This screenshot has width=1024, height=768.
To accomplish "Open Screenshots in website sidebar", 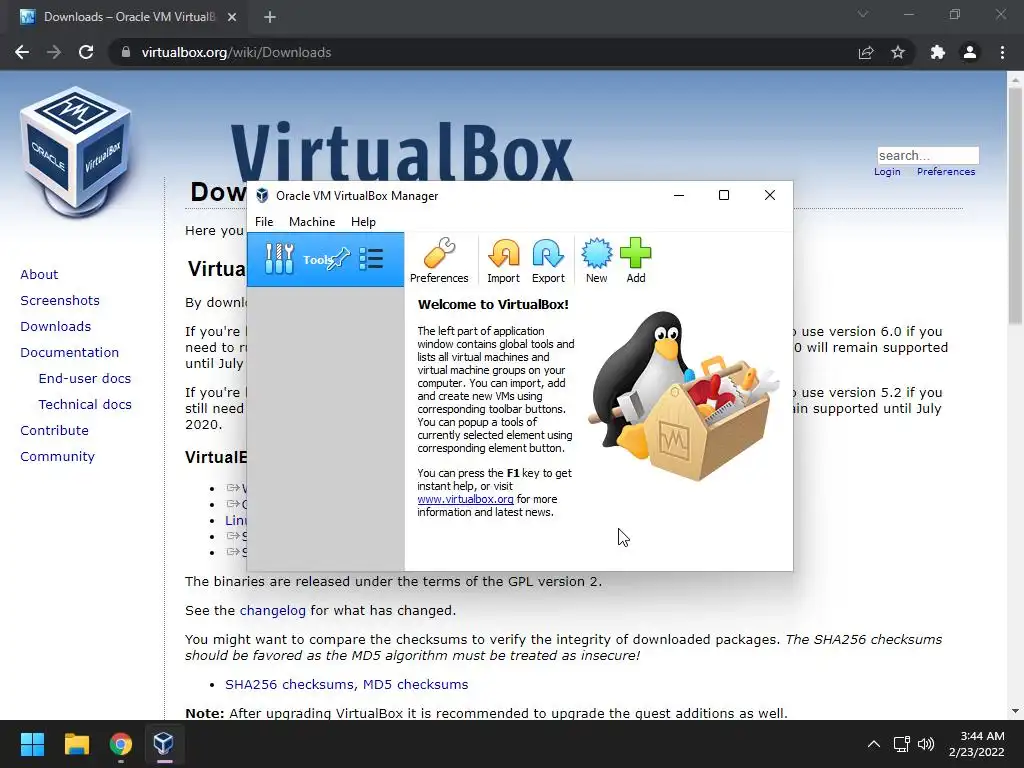I will pos(60,300).
